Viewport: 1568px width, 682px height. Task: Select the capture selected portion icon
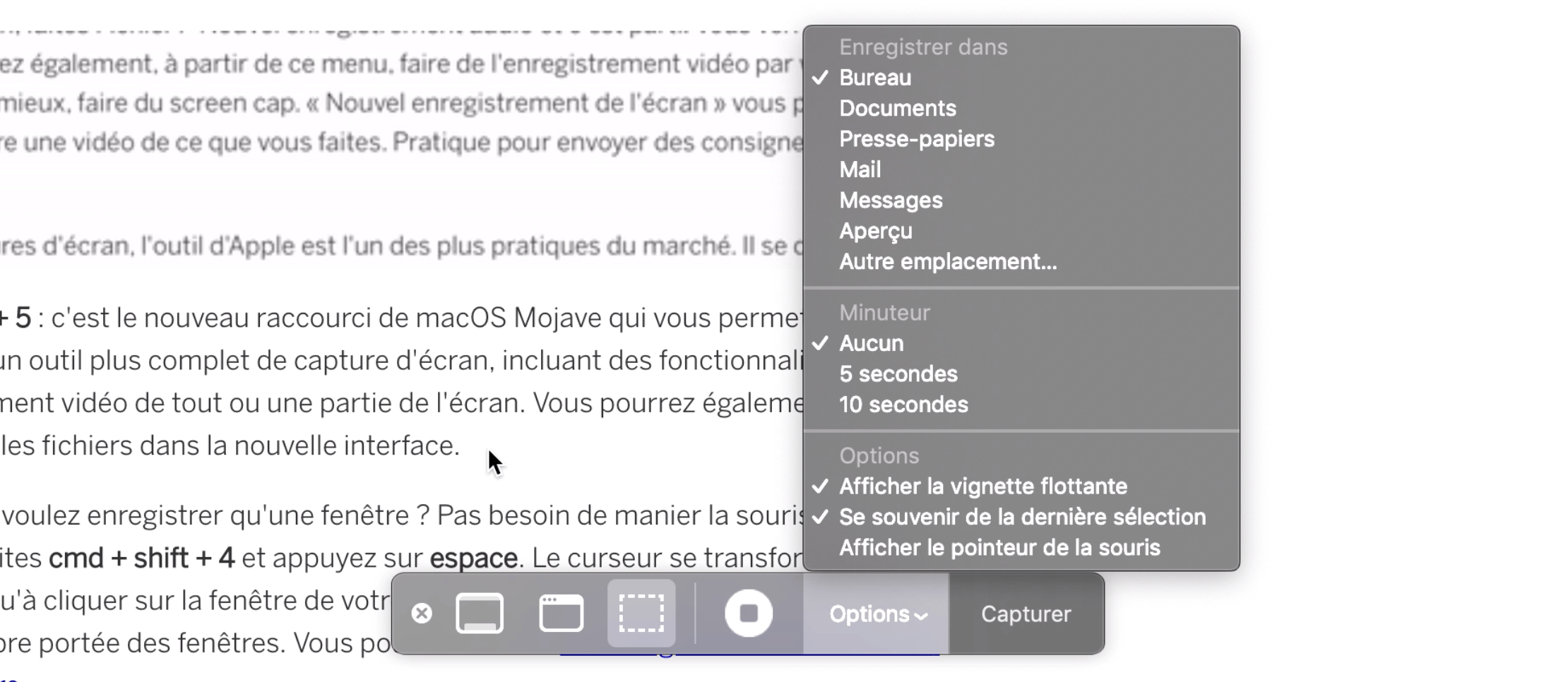(641, 613)
